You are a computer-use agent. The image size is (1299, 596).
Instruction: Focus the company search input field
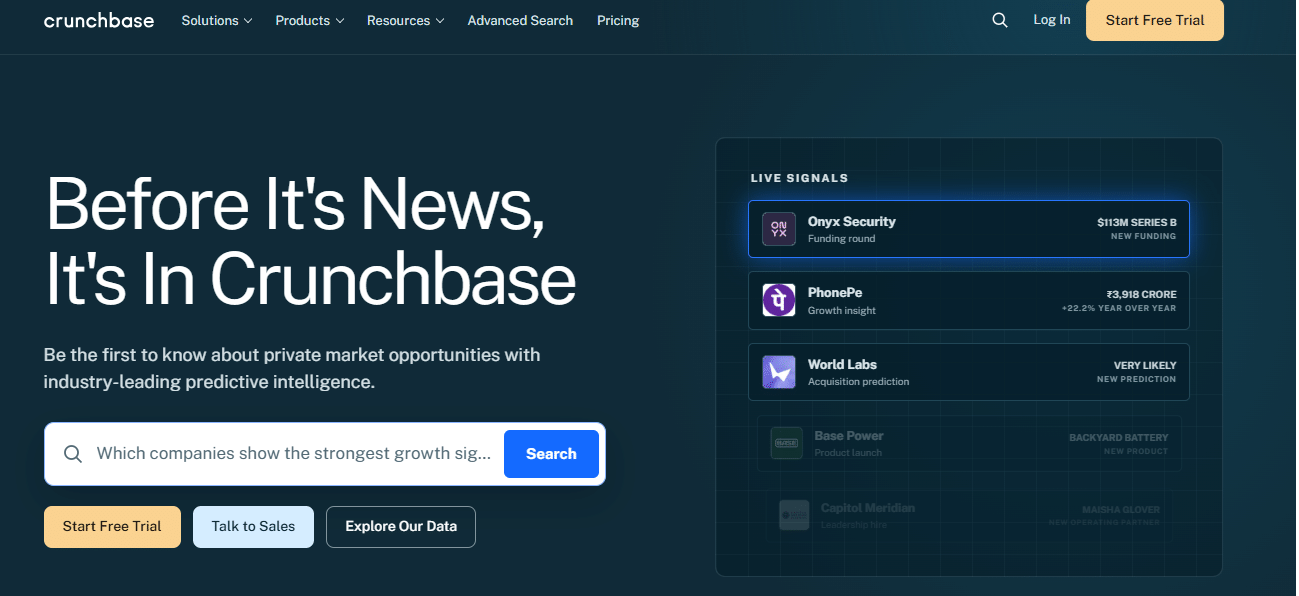(x=294, y=454)
